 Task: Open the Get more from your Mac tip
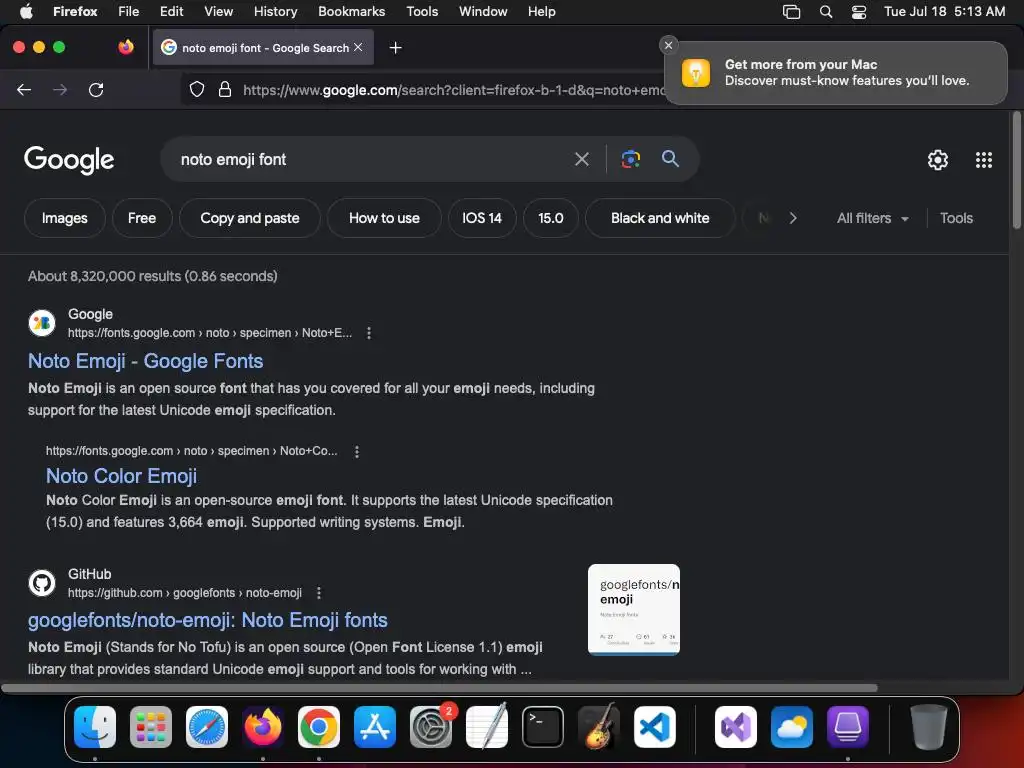(x=836, y=72)
